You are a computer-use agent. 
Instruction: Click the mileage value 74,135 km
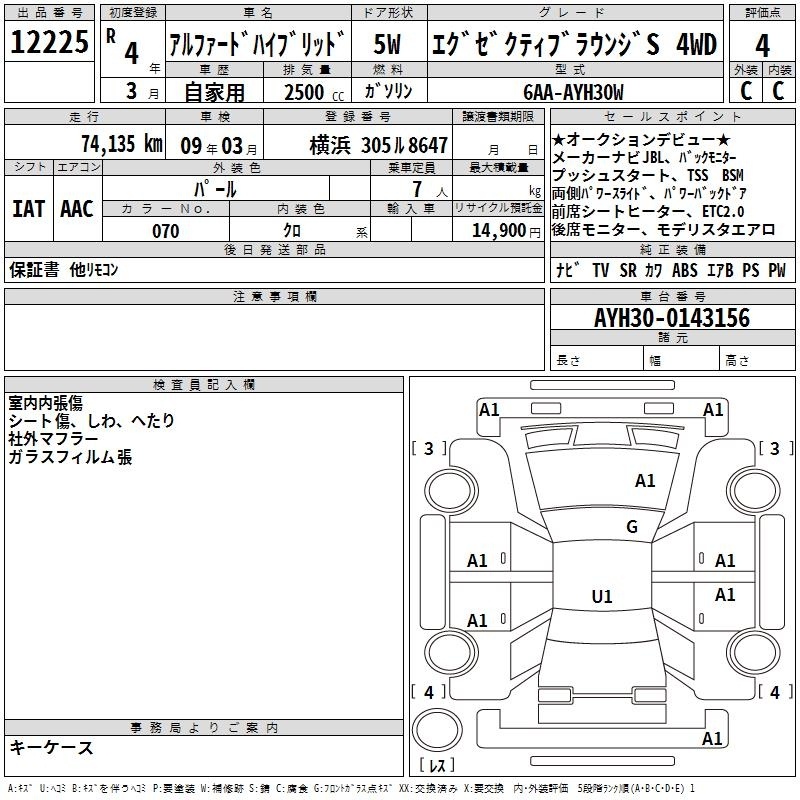[121, 143]
